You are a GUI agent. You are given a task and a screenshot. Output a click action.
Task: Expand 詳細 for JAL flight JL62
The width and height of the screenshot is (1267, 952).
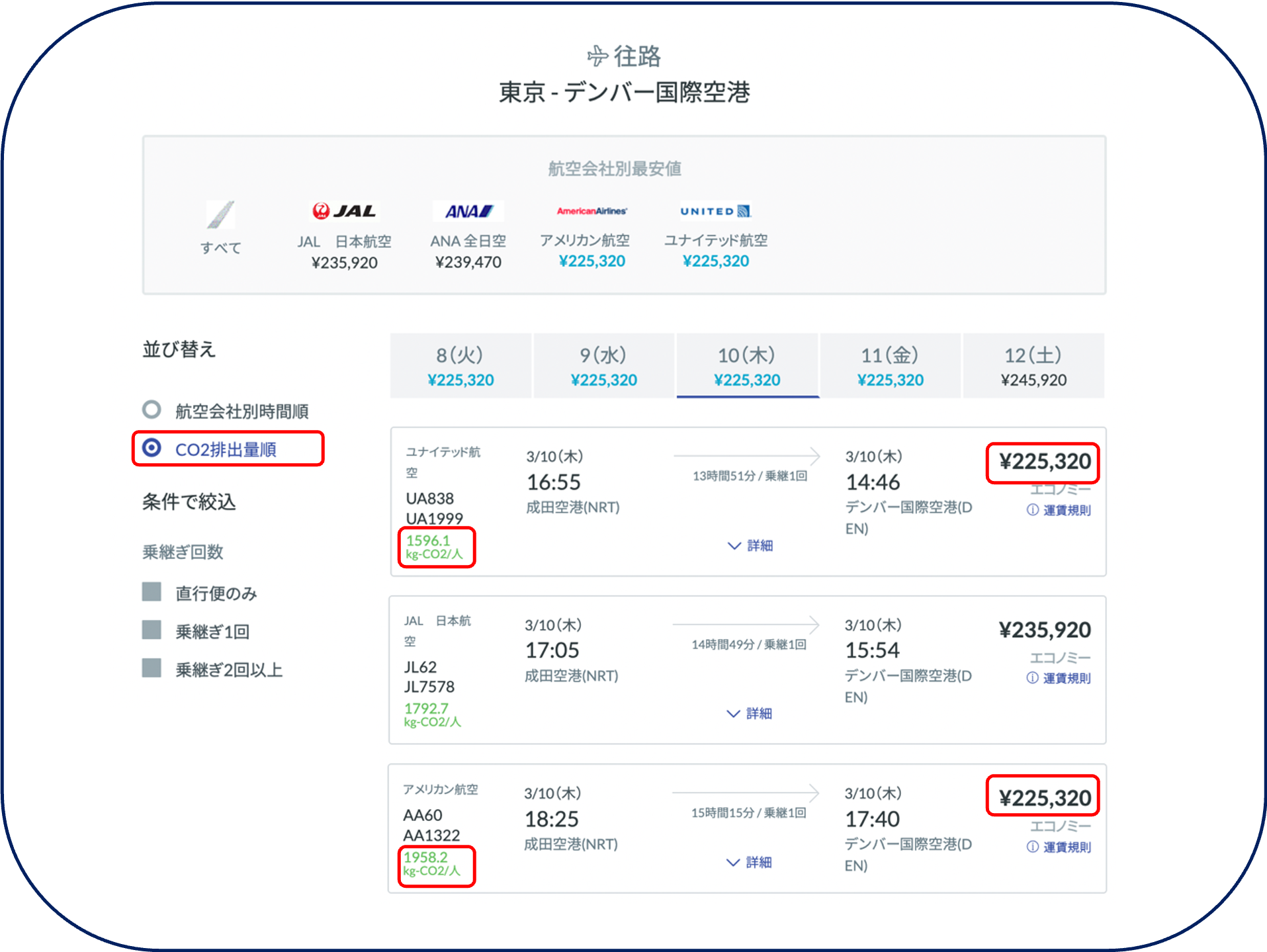[x=750, y=714]
